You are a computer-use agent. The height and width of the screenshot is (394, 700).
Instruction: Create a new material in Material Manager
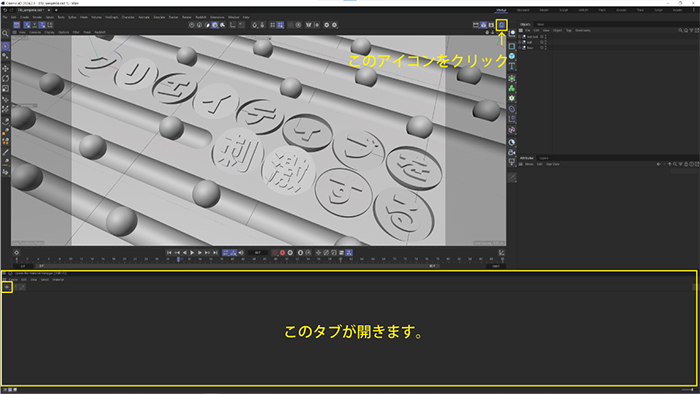coord(7,287)
